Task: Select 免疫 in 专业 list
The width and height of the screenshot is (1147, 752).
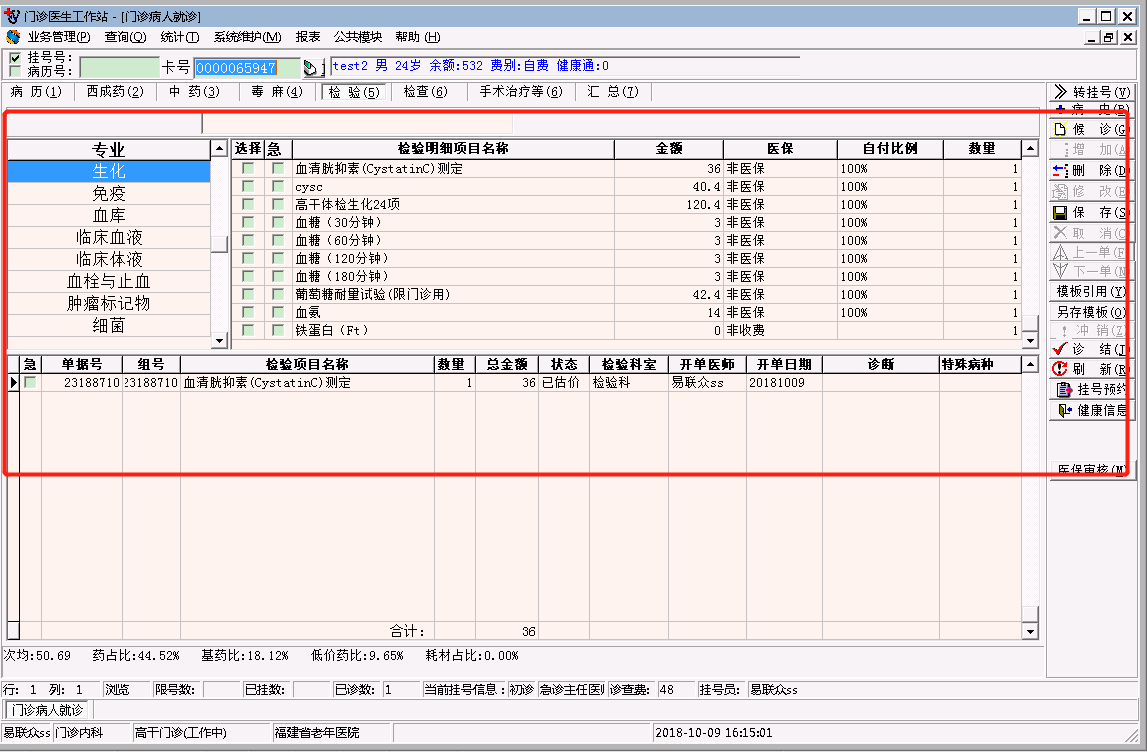Action: tap(109, 193)
